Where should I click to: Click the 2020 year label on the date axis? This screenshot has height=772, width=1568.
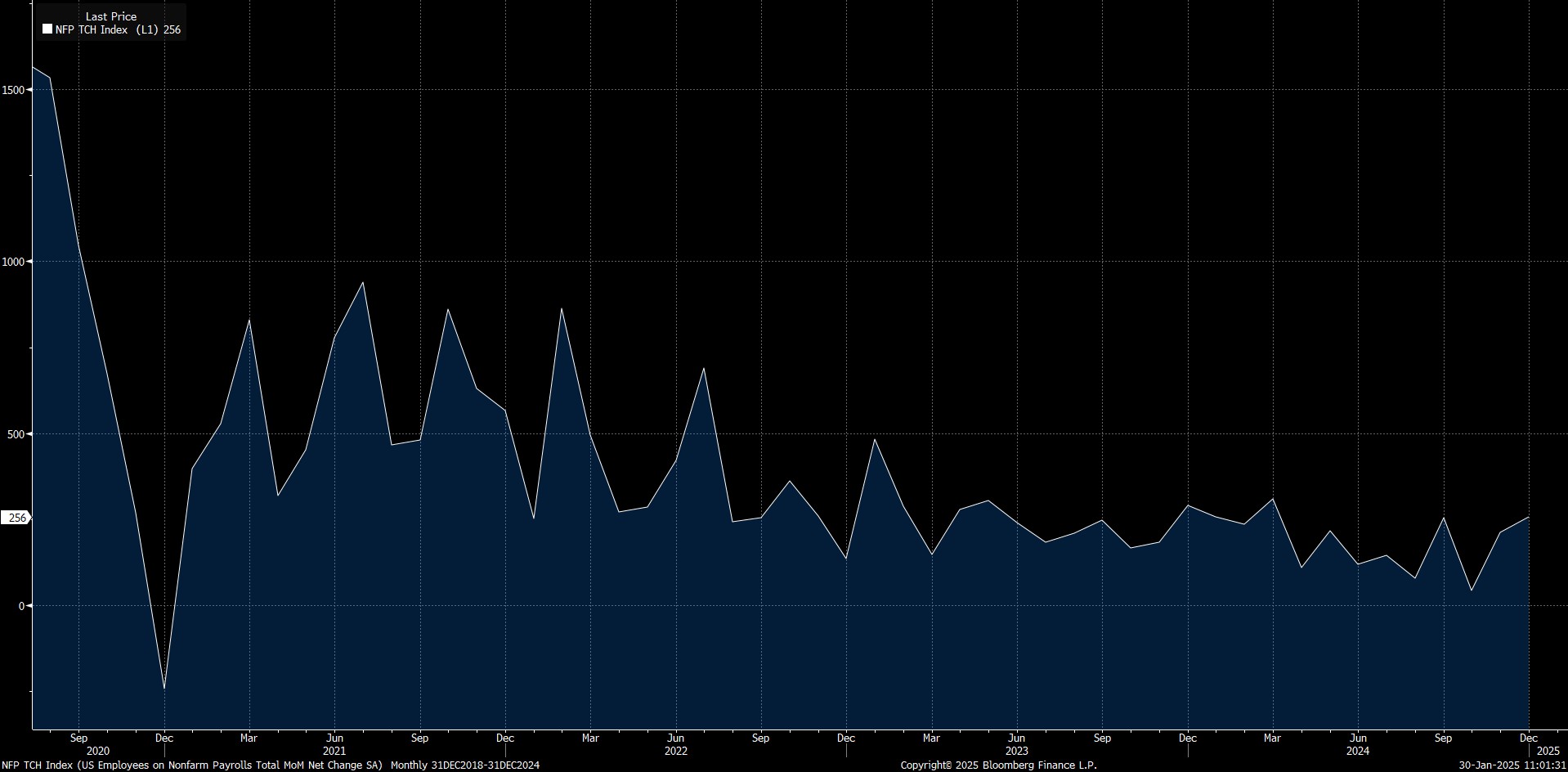pyautogui.click(x=97, y=751)
